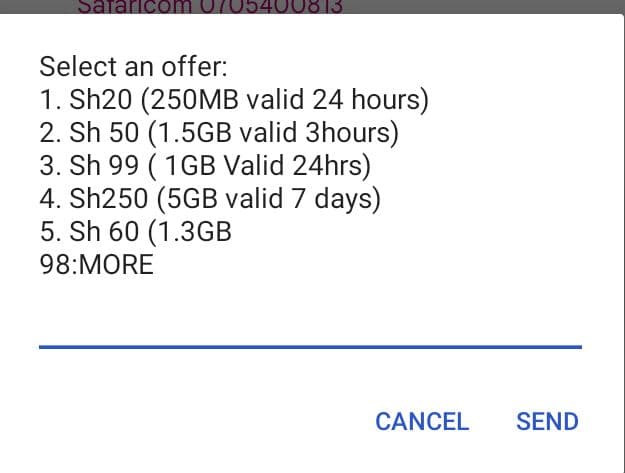Click the blue underline of the input
This screenshot has width=625, height=473.
[x=310, y=346]
